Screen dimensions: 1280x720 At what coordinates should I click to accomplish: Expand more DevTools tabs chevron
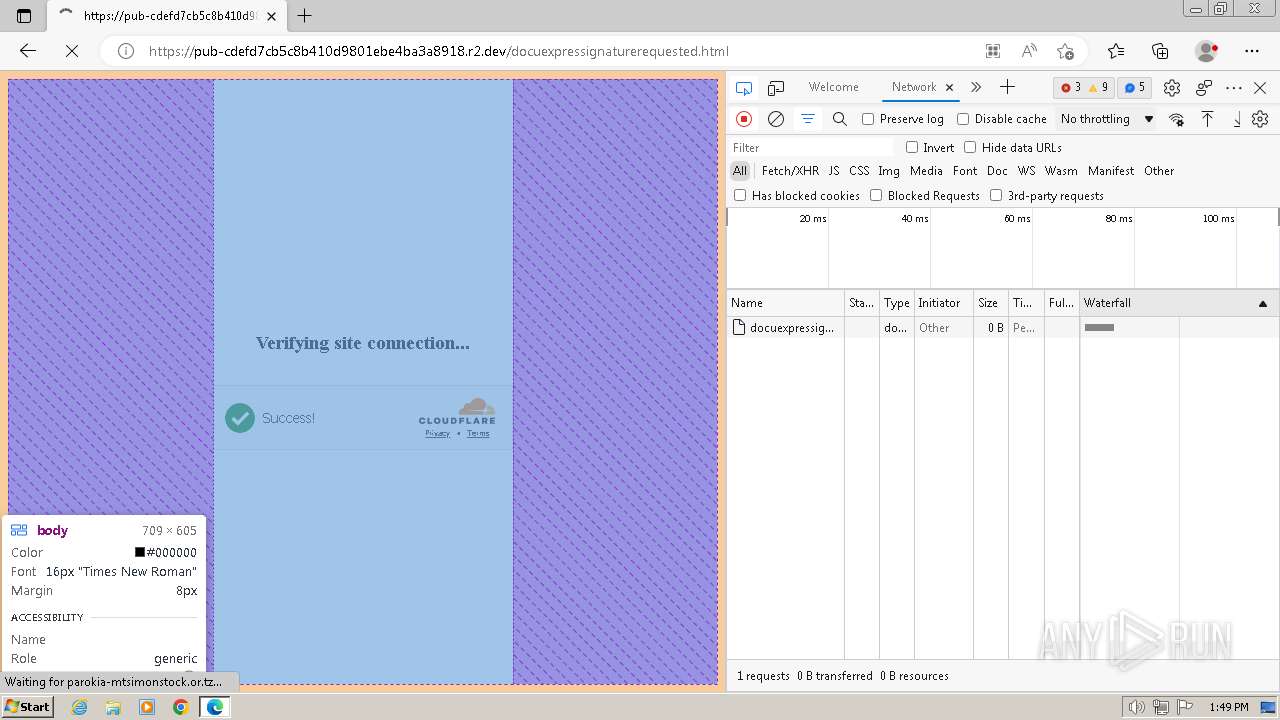click(976, 87)
